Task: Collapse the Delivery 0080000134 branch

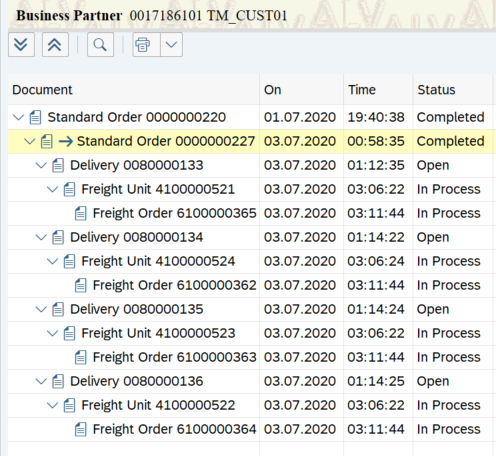Action: pos(41,237)
